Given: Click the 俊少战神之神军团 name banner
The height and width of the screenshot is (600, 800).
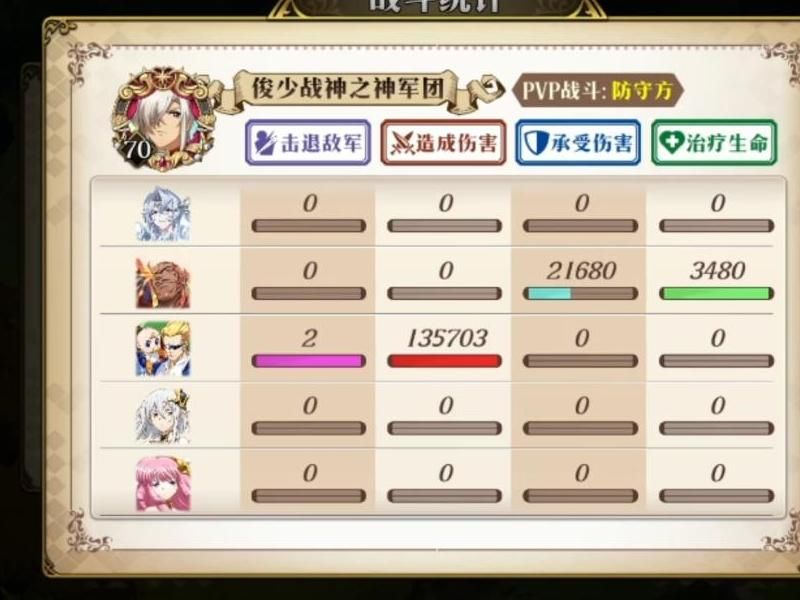Looking at the screenshot, I should pyautogui.click(x=348, y=89).
